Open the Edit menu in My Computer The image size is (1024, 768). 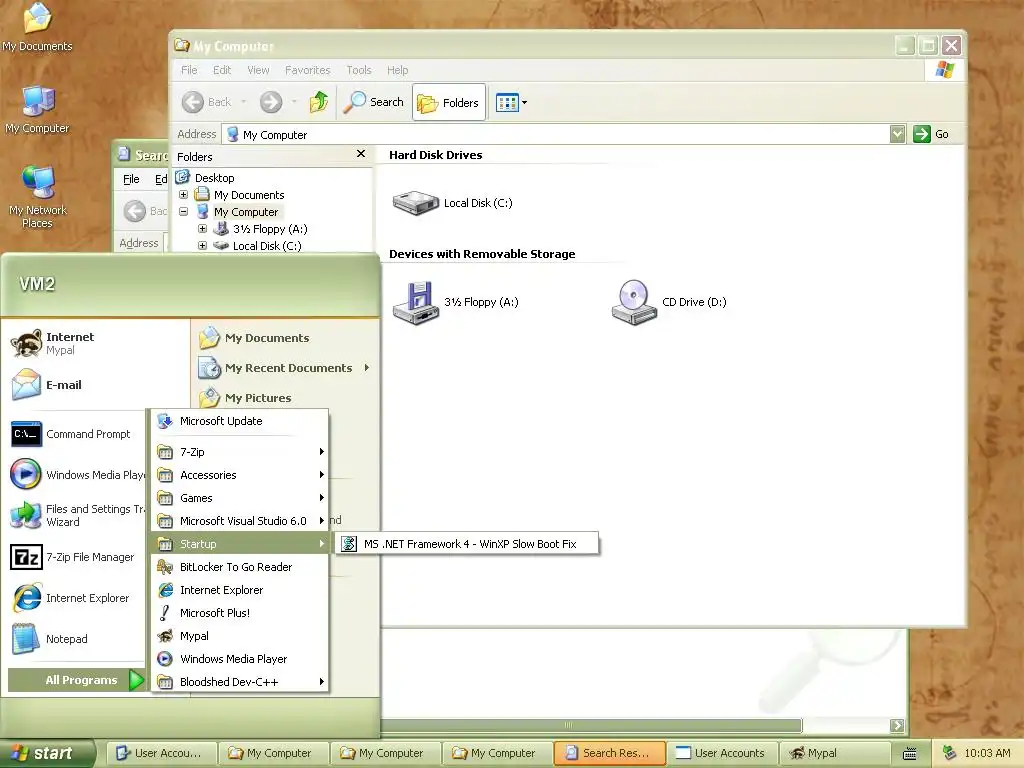(x=222, y=70)
